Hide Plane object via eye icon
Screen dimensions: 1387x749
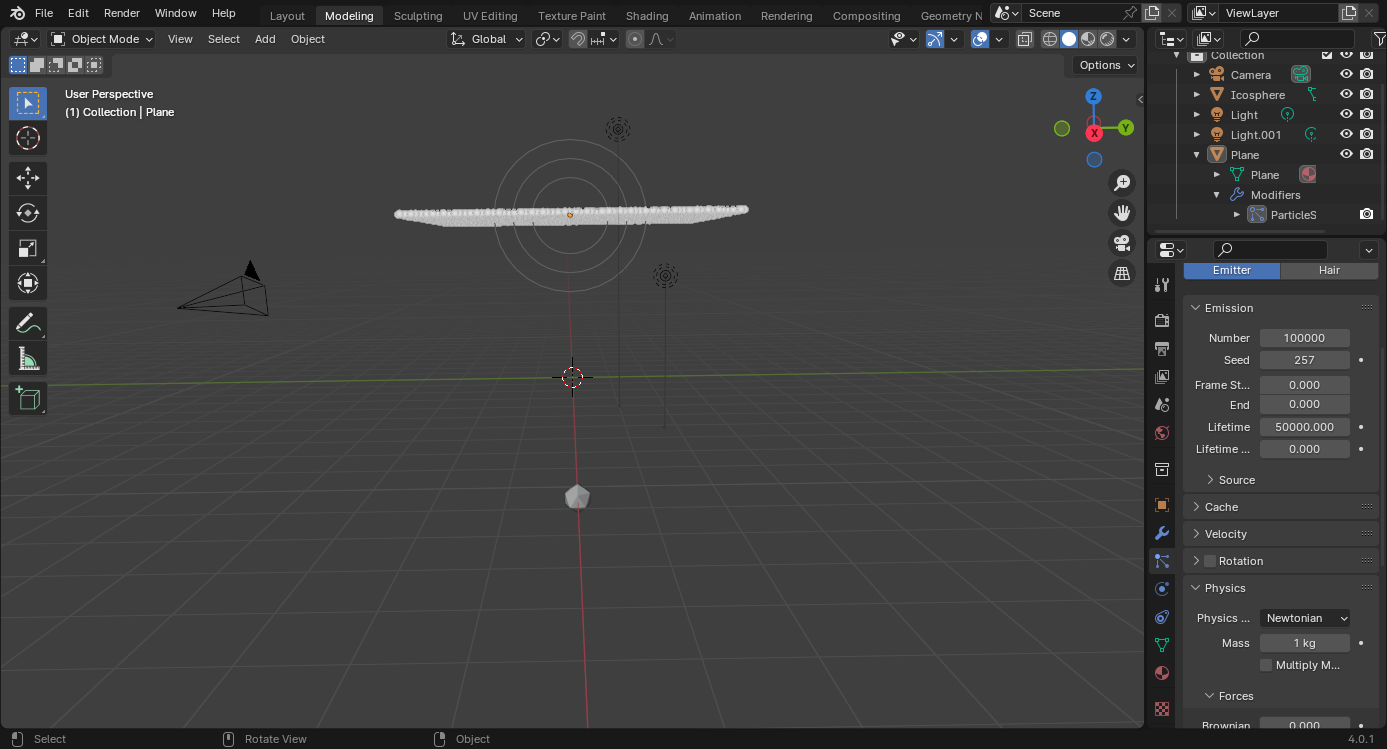tap(1347, 154)
